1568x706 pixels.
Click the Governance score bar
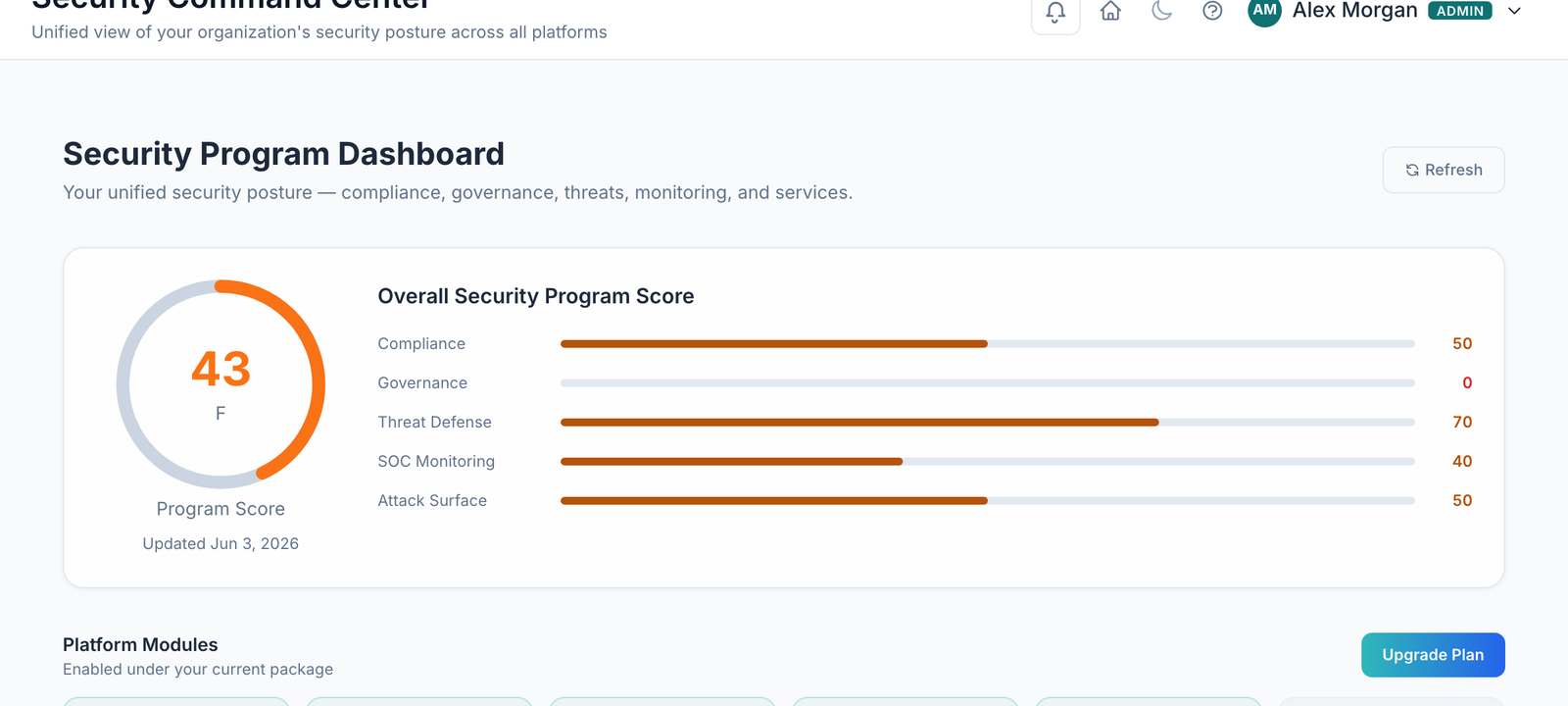[987, 383]
